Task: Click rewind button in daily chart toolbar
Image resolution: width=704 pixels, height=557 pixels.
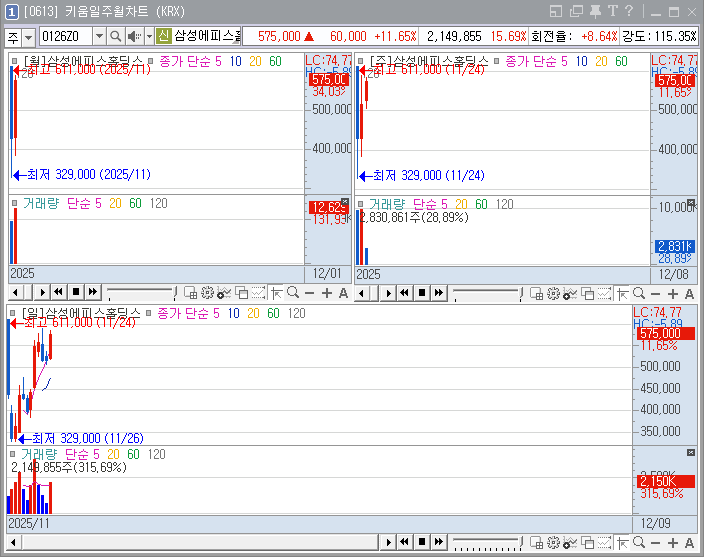Action: tap(405, 542)
